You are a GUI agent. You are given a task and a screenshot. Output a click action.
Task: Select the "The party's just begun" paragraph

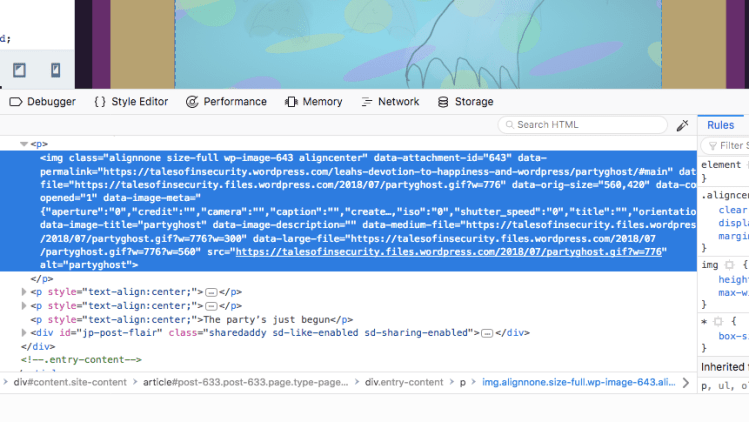[x=192, y=320]
